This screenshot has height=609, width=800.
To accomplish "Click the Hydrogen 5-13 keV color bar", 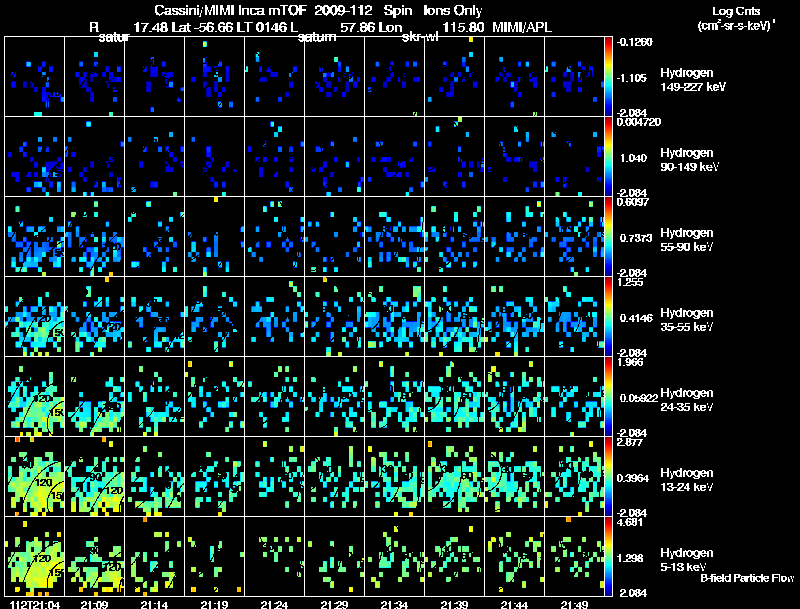I will click(x=608, y=556).
